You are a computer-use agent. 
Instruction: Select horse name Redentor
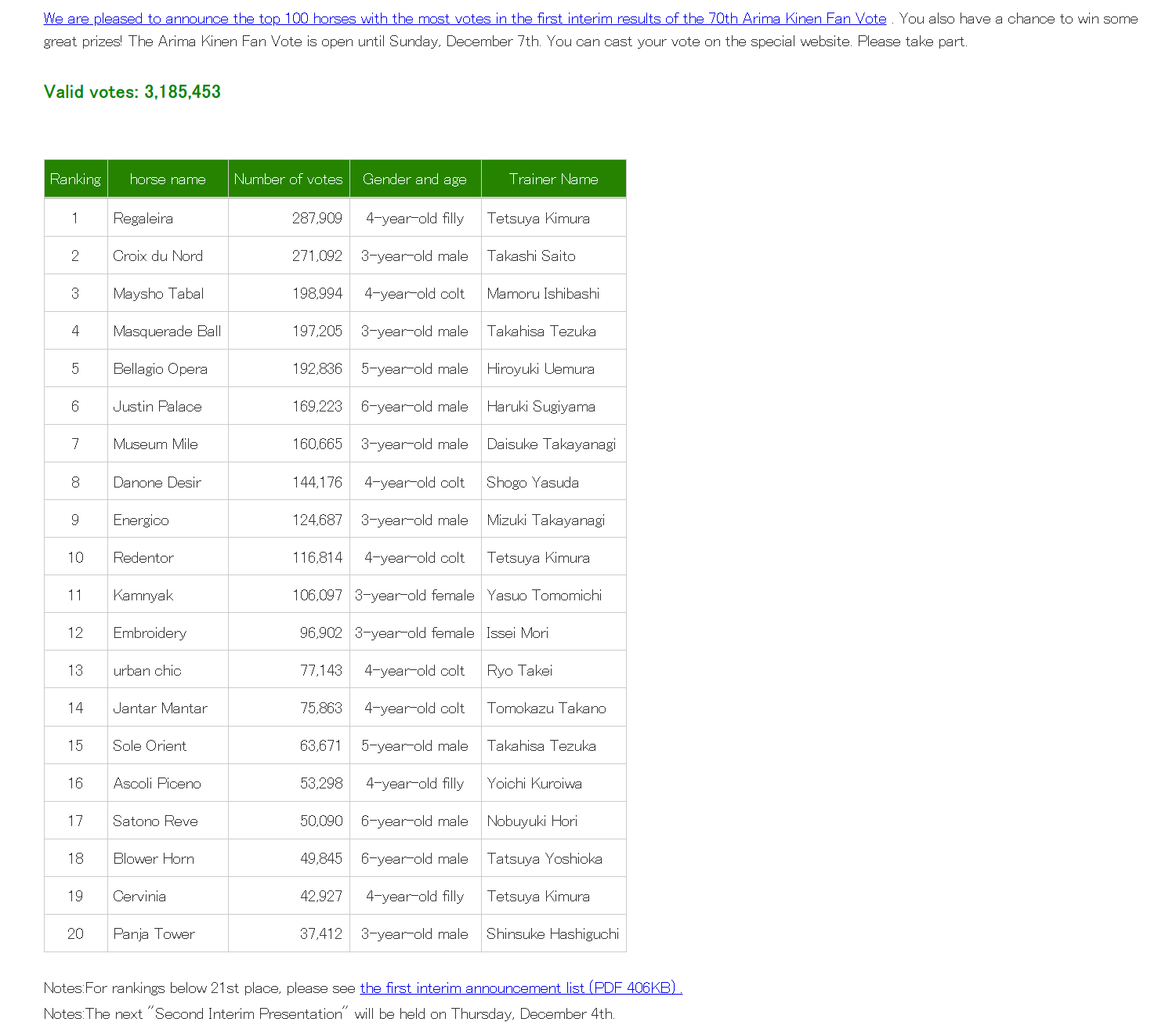[143, 557]
